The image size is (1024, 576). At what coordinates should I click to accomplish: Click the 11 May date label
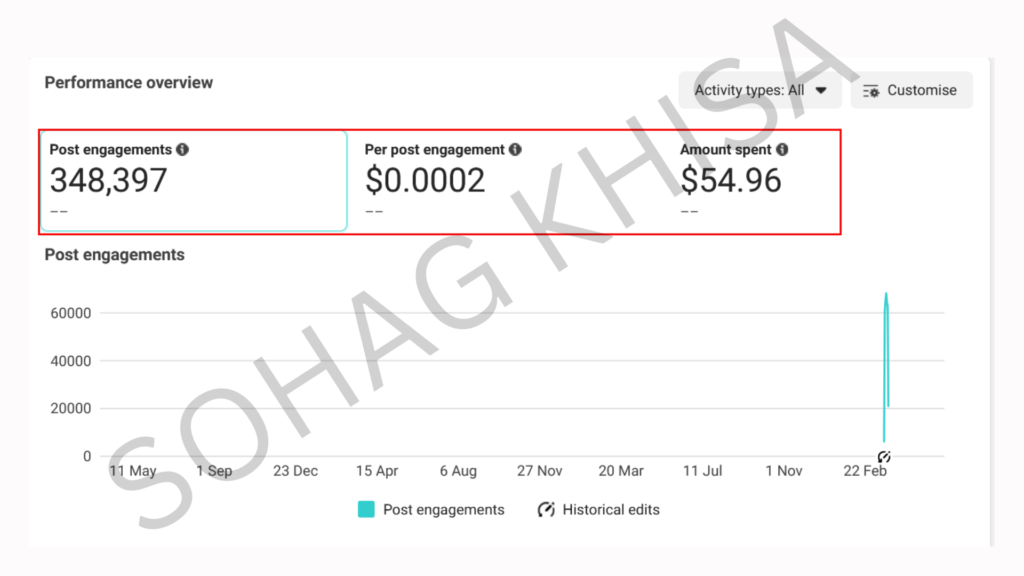[133, 471]
